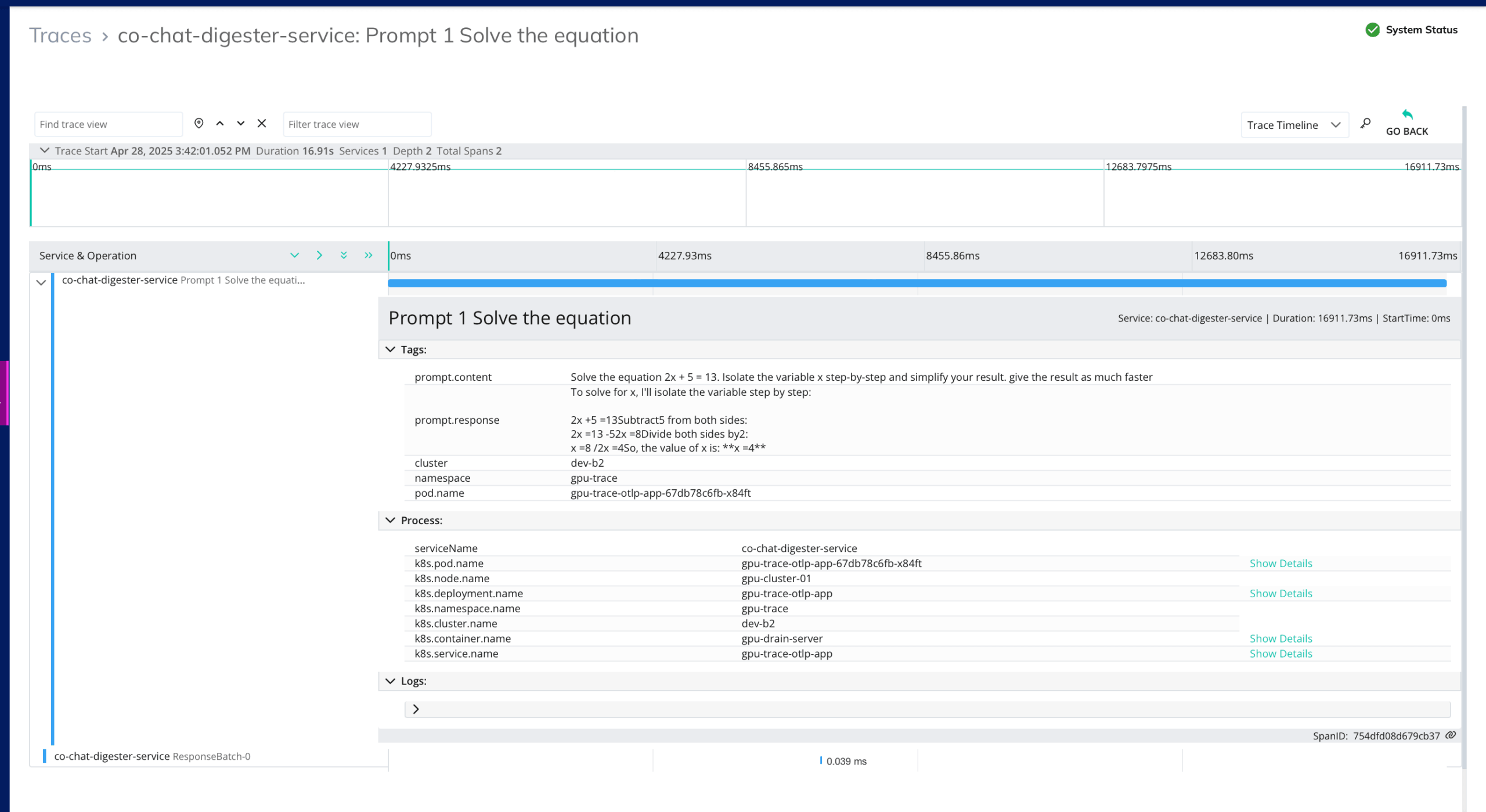Click the System Status green check icon
Screen dimensions: 1486x812
[1372, 30]
